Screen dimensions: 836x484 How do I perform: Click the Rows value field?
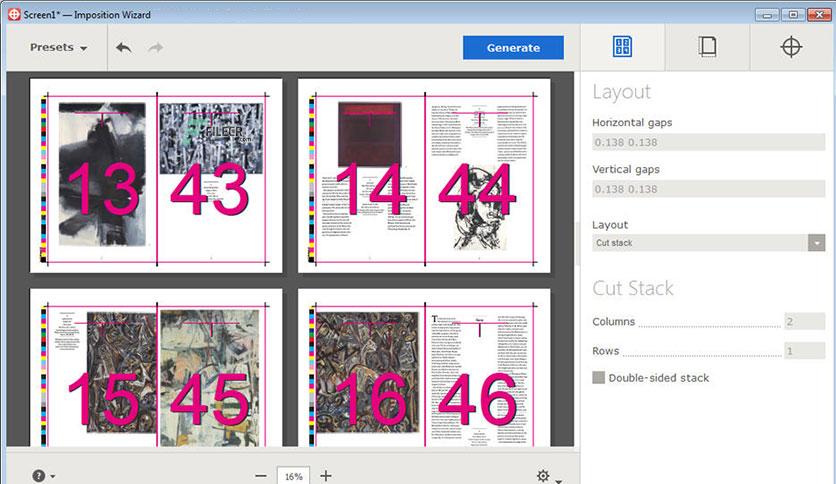tap(805, 351)
